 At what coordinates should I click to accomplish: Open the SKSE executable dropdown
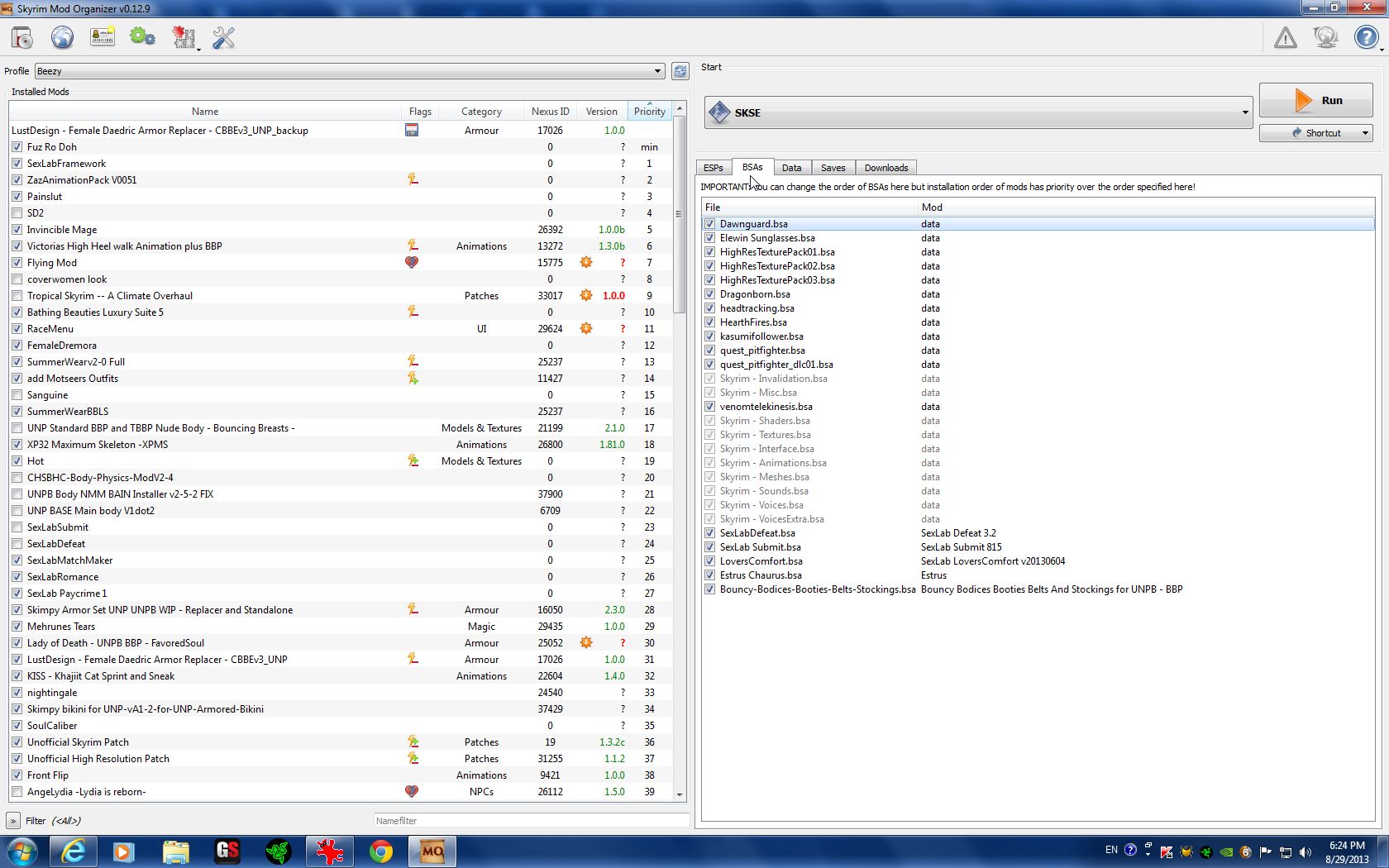(x=979, y=112)
